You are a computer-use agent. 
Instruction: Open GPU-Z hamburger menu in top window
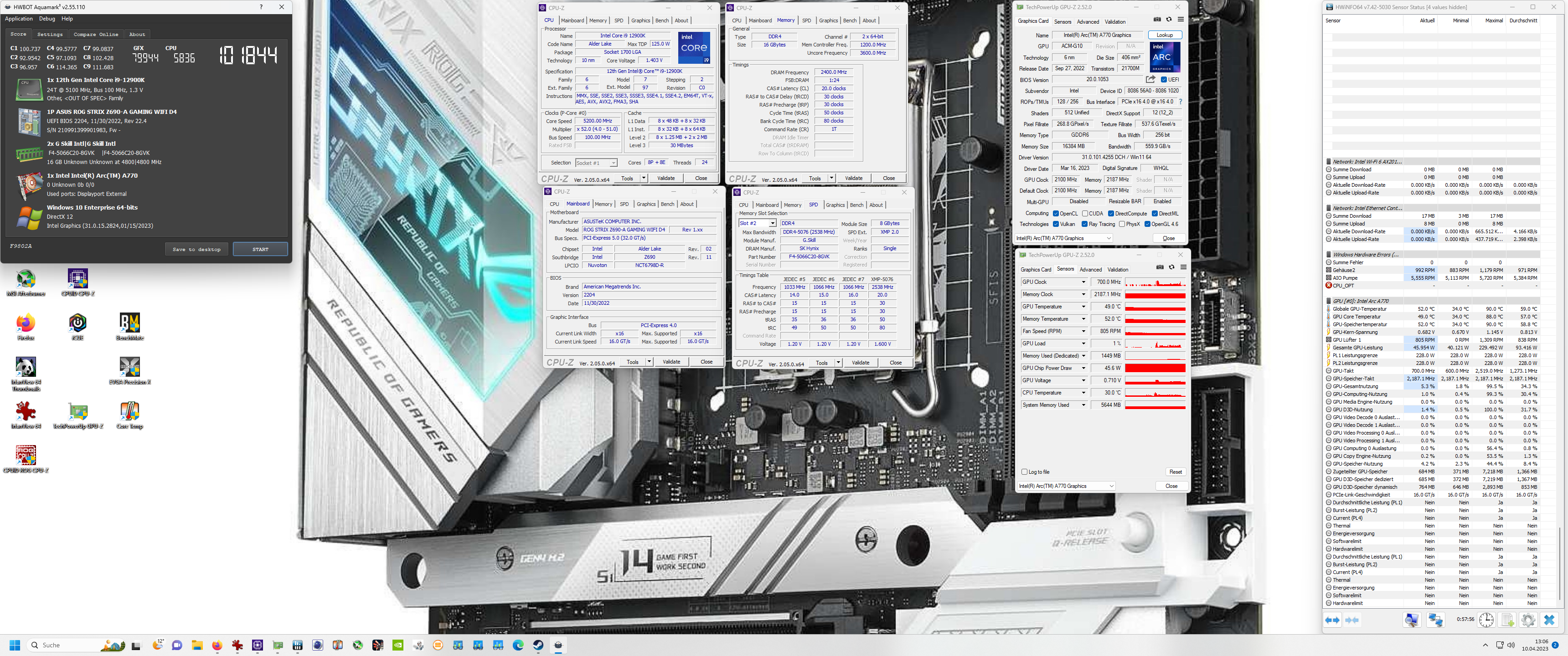1180,20
